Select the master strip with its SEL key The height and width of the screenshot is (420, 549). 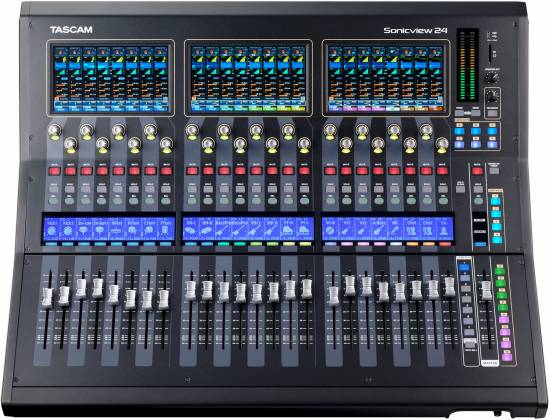pyautogui.click(x=478, y=201)
